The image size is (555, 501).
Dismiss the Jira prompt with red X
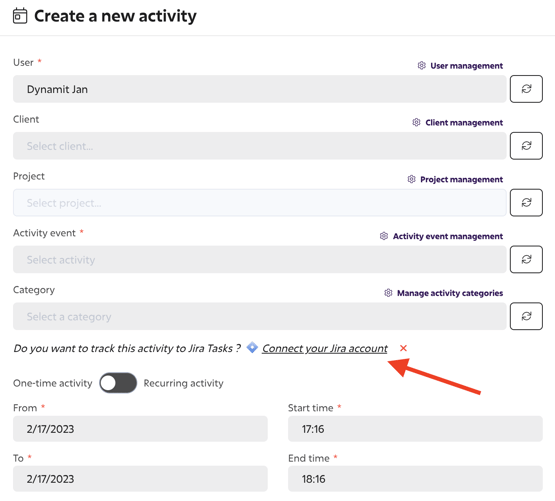[x=403, y=348]
